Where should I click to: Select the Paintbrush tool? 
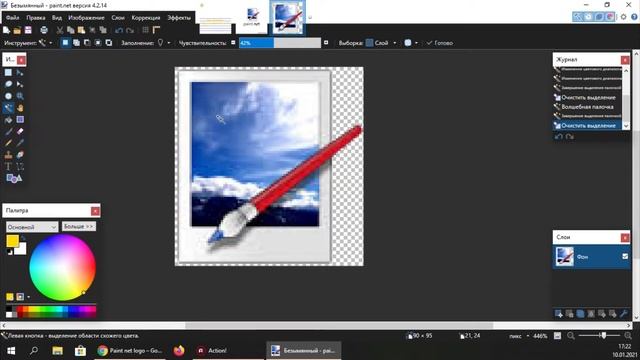(8, 131)
